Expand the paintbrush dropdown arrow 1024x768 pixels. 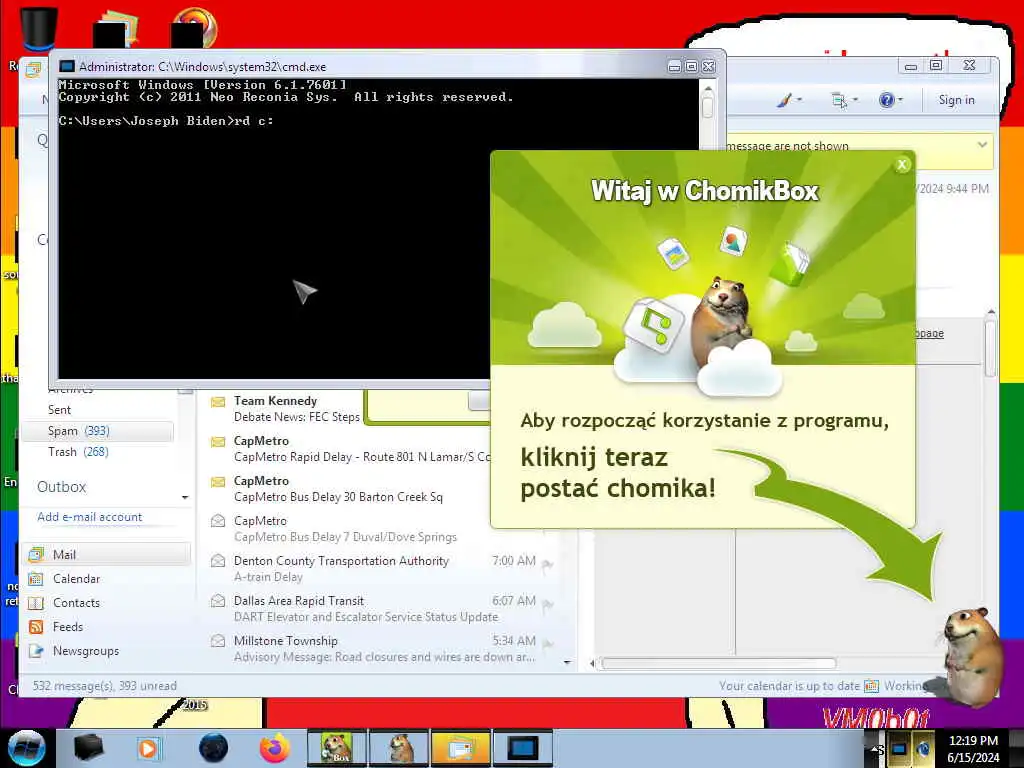(799, 100)
